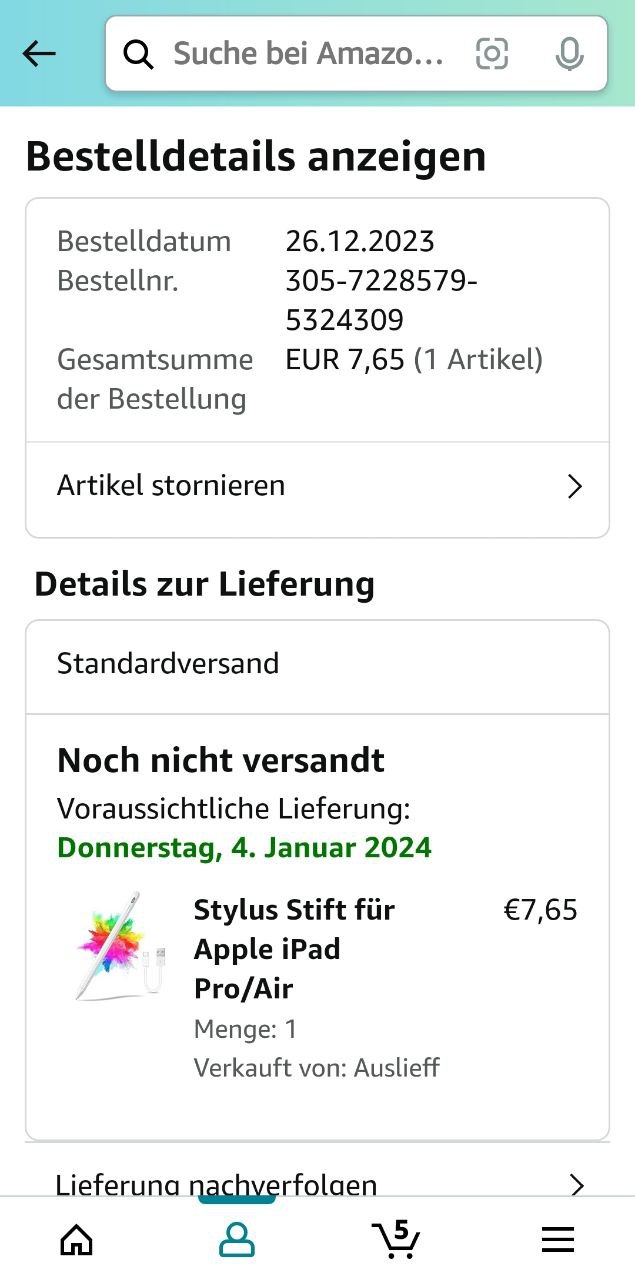Tap the search magnifier icon
Image resolution: width=635 pixels, height=1280 pixels.
138,54
